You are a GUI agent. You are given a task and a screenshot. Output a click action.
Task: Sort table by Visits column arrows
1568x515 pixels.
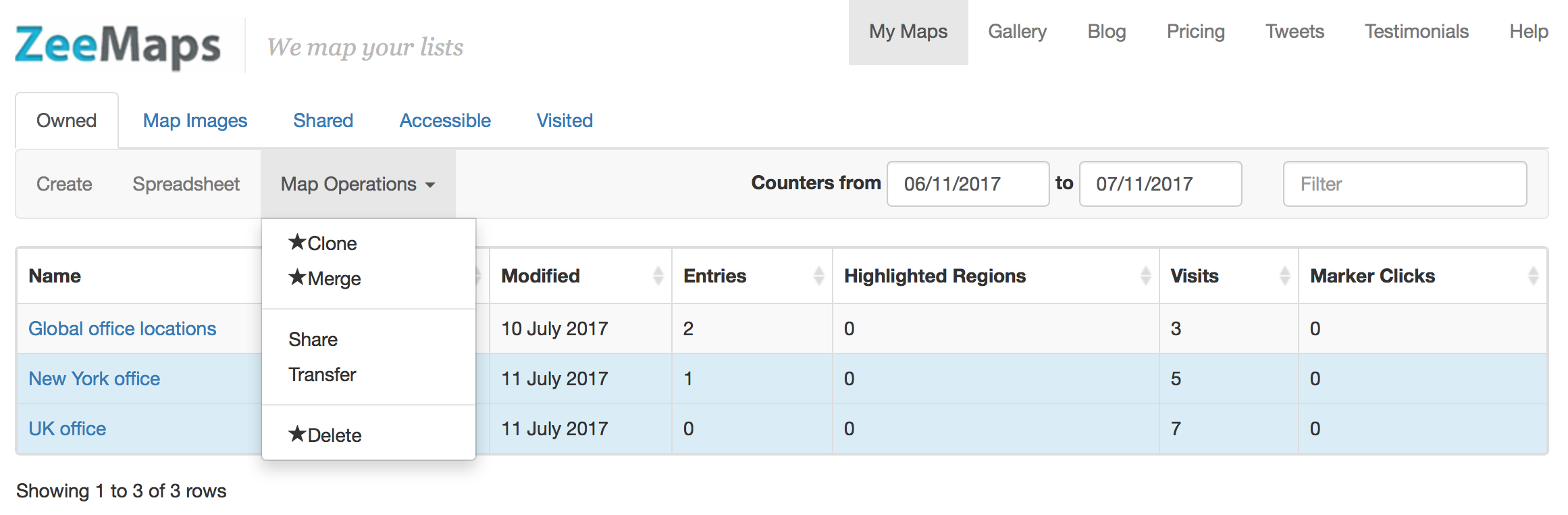point(1284,276)
